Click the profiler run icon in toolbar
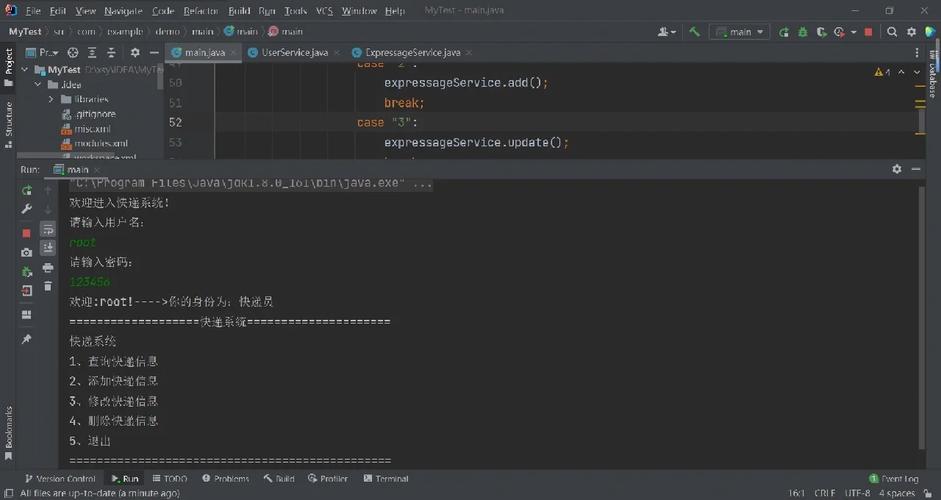The height and width of the screenshot is (500, 941). [x=839, y=32]
